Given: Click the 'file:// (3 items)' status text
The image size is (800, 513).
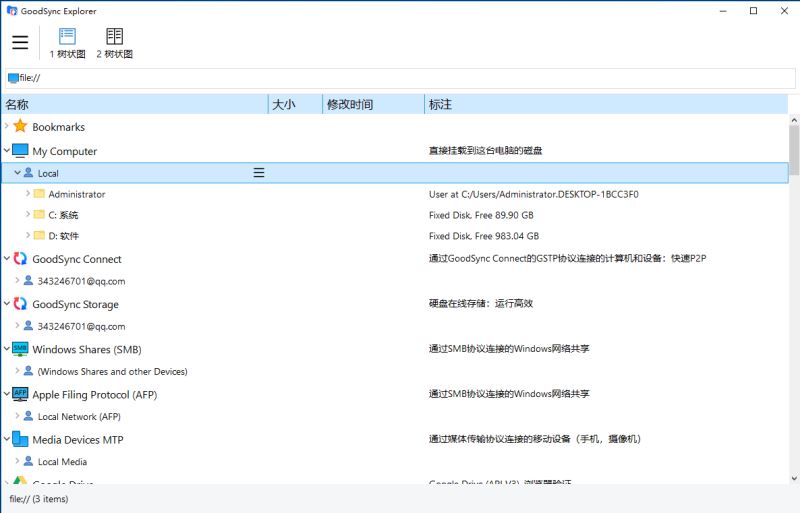Looking at the screenshot, I should (39, 499).
